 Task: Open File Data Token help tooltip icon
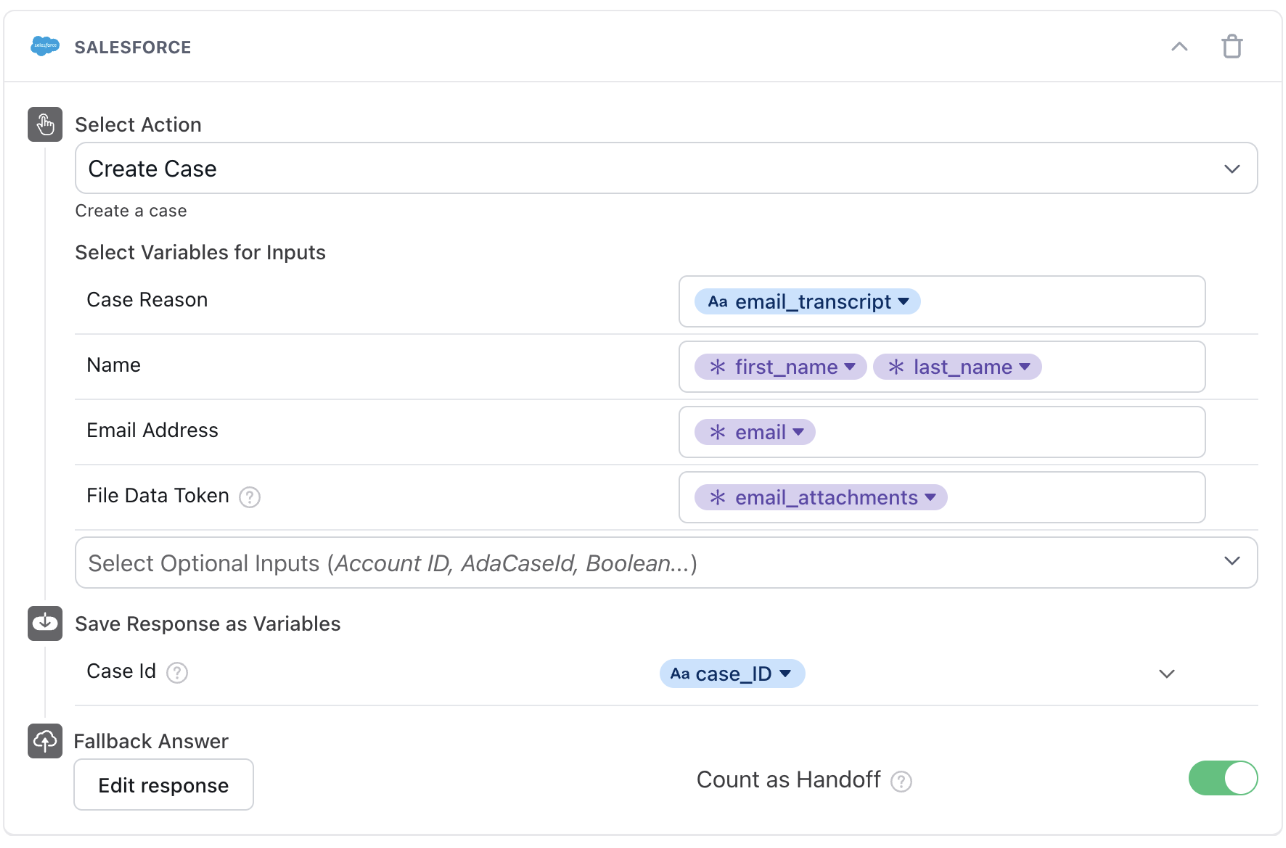pos(250,497)
